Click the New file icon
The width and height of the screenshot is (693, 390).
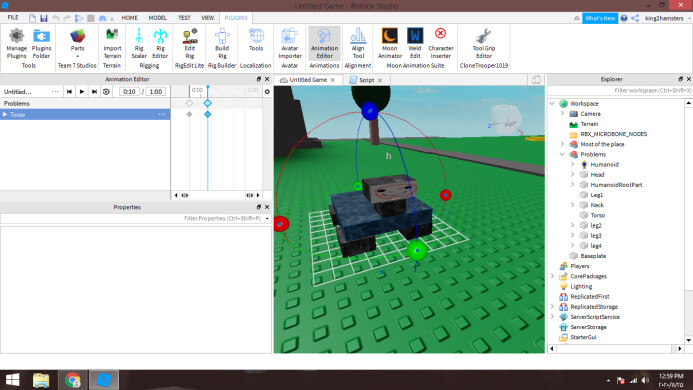pos(32,18)
